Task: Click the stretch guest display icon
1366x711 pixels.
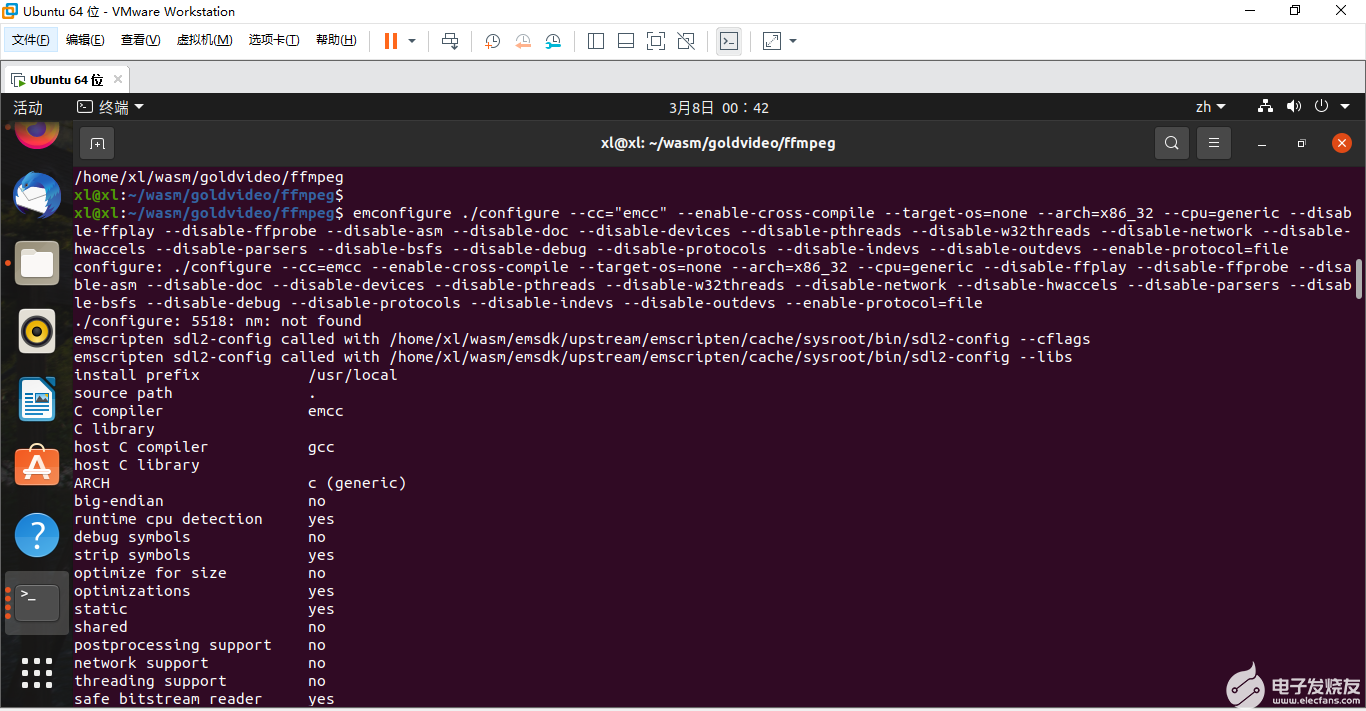Action: pos(772,41)
